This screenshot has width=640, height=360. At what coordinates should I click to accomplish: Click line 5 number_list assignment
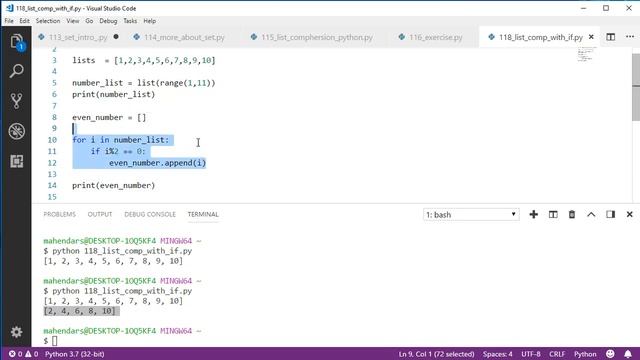click(x=144, y=83)
